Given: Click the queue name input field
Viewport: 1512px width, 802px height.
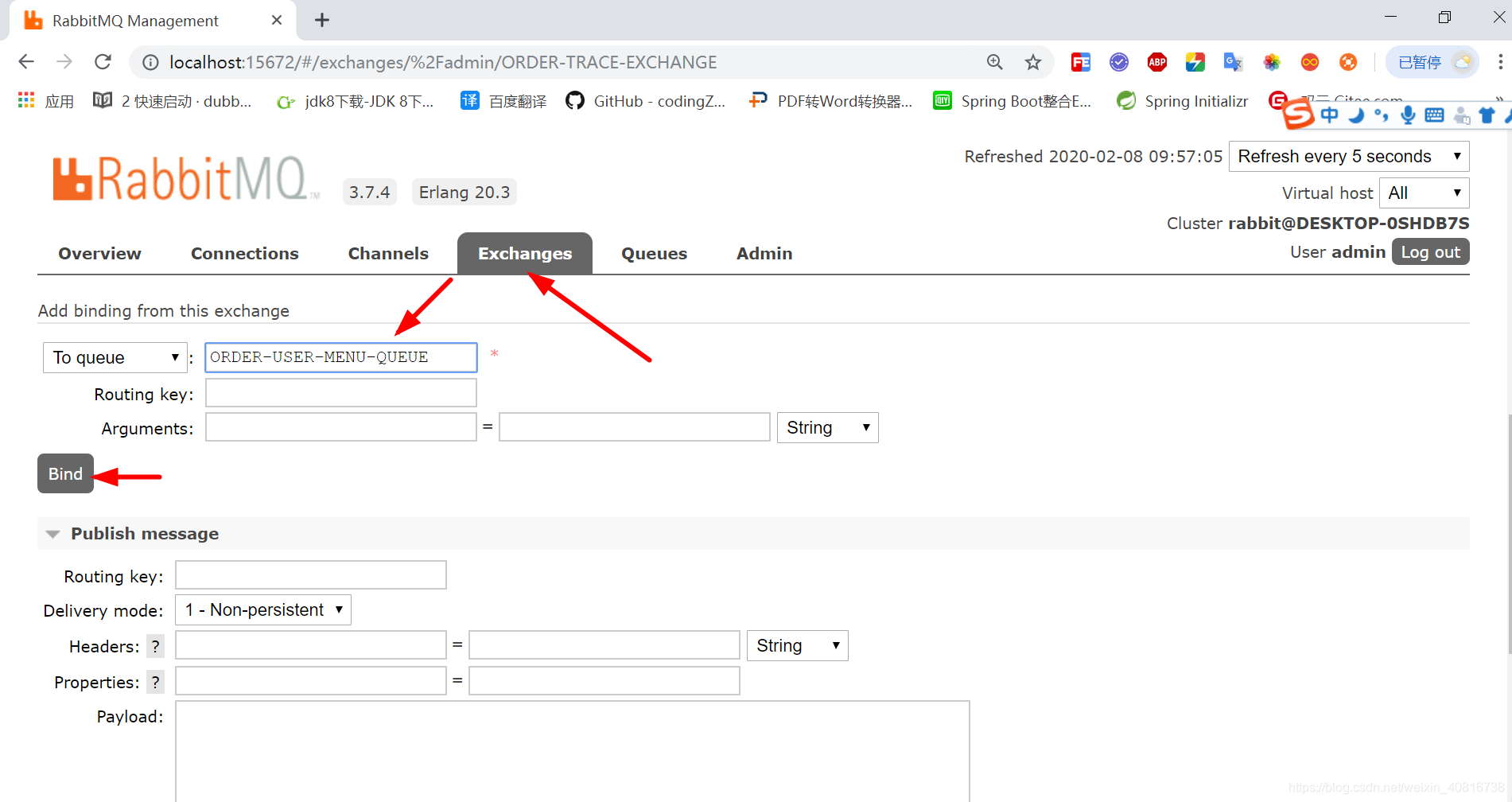Looking at the screenshot, I should coord(341,357).
